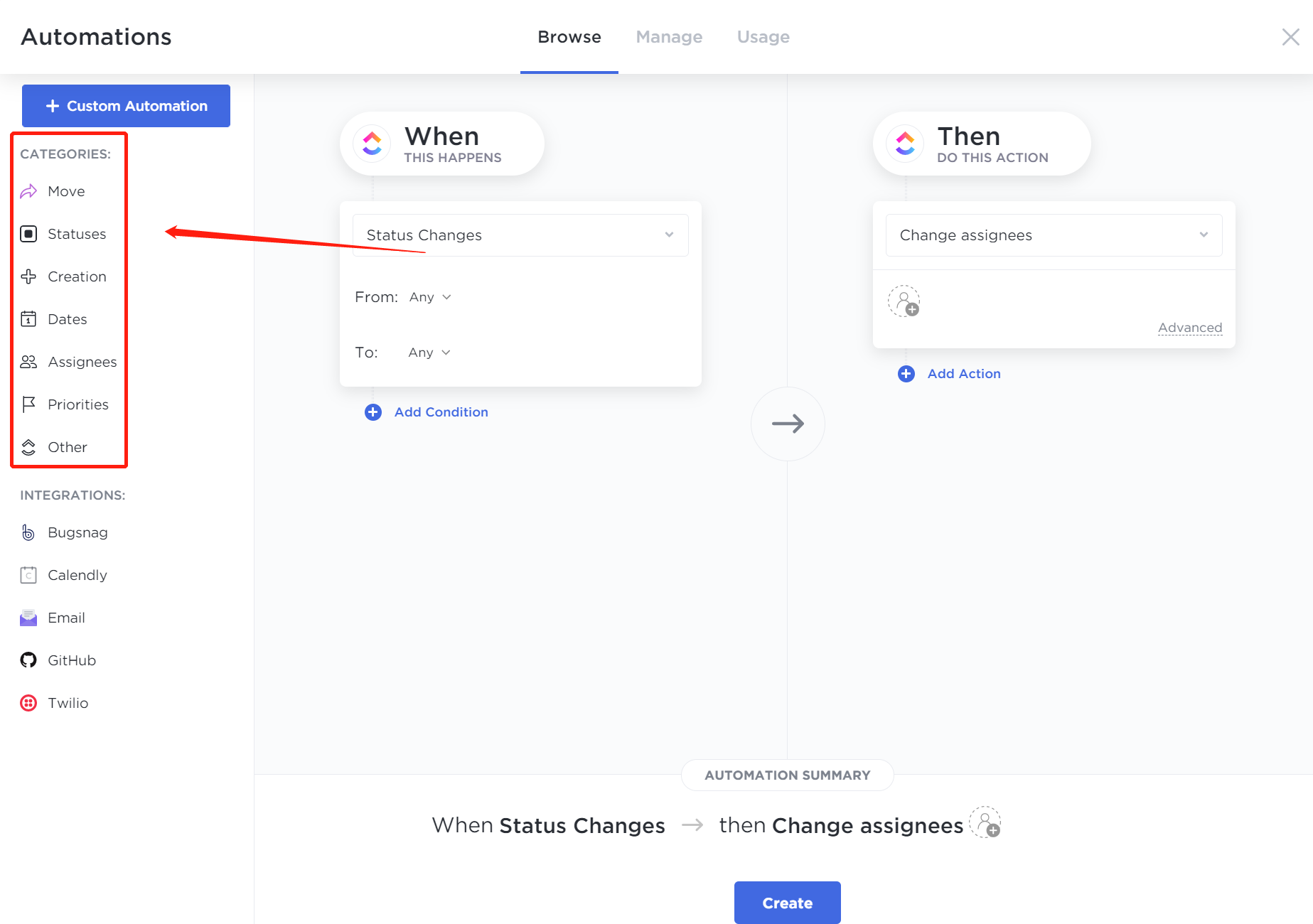This screenshot has height=924, width=1313.
Task: Click the add assignee avatar in action card
Action: tap(904, 301)
